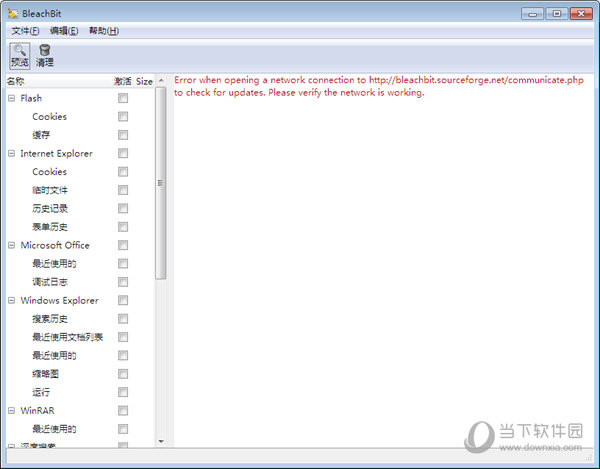The height and width of the screenshot is (469, 600).
Task: Select the 搜索历史 tree row
Action: [x=50, y=319]
